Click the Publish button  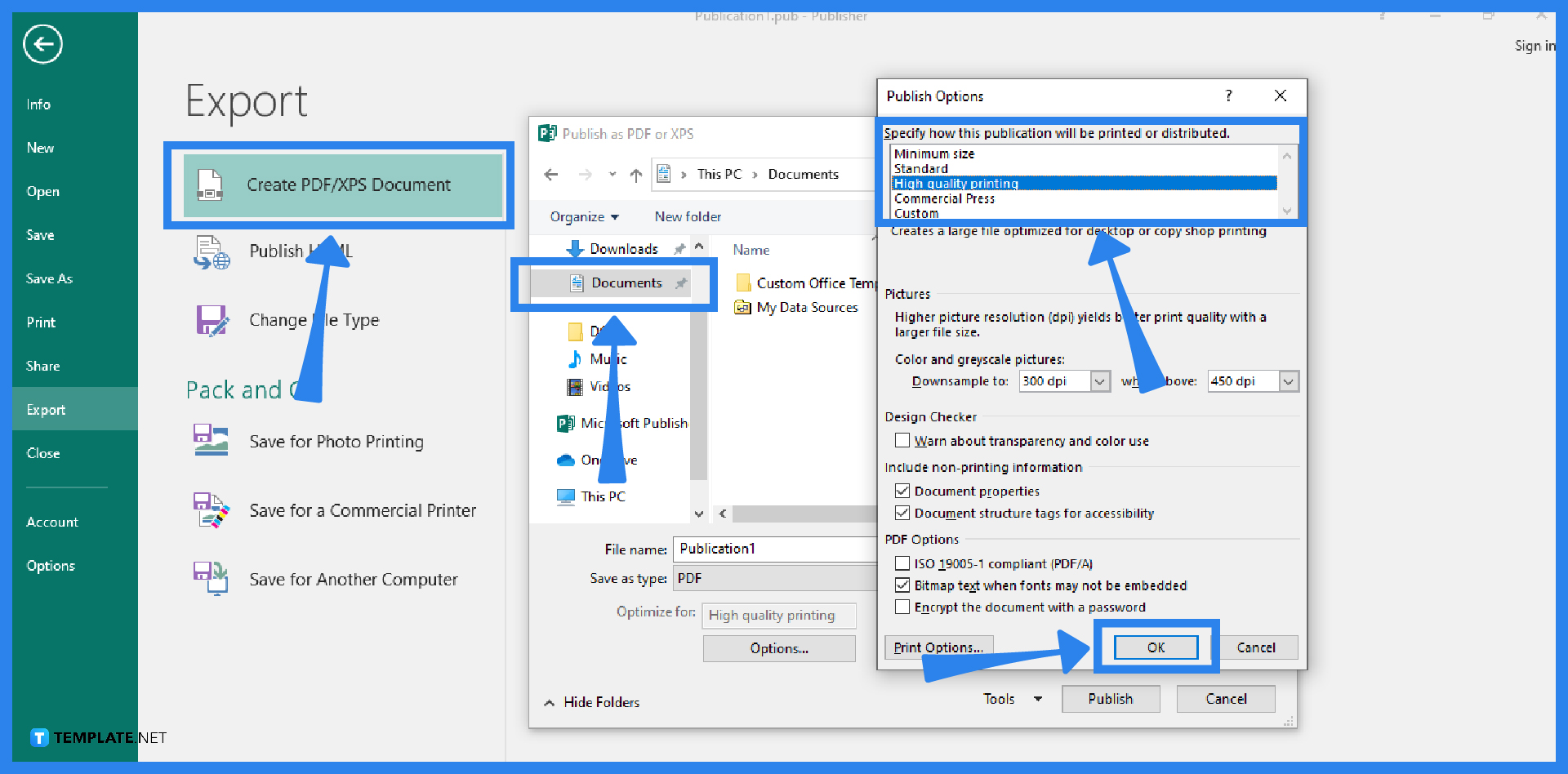(1110, 699)
